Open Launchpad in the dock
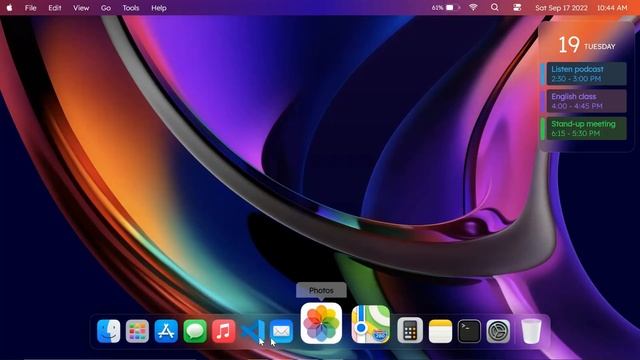The width and height of the screenshot is (640, 360). click(x=137, y=331)
